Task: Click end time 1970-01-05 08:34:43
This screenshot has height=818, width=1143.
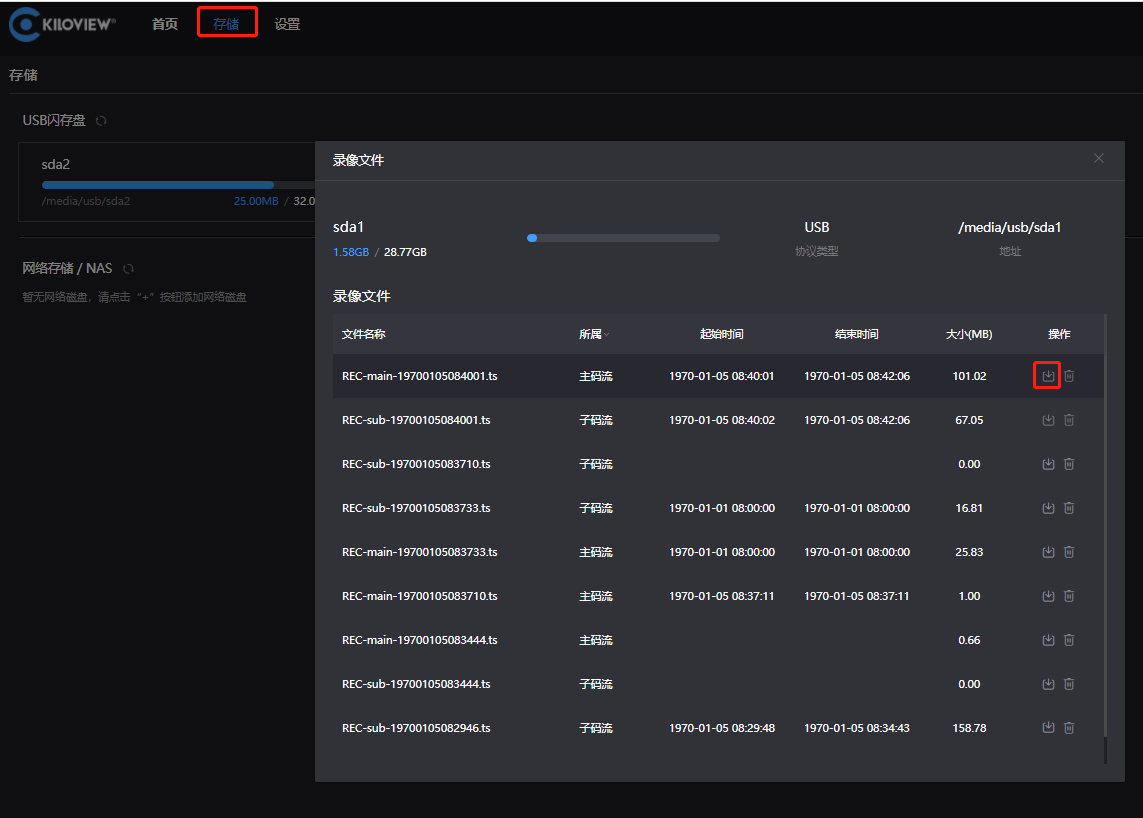Action: pos(857,728)
